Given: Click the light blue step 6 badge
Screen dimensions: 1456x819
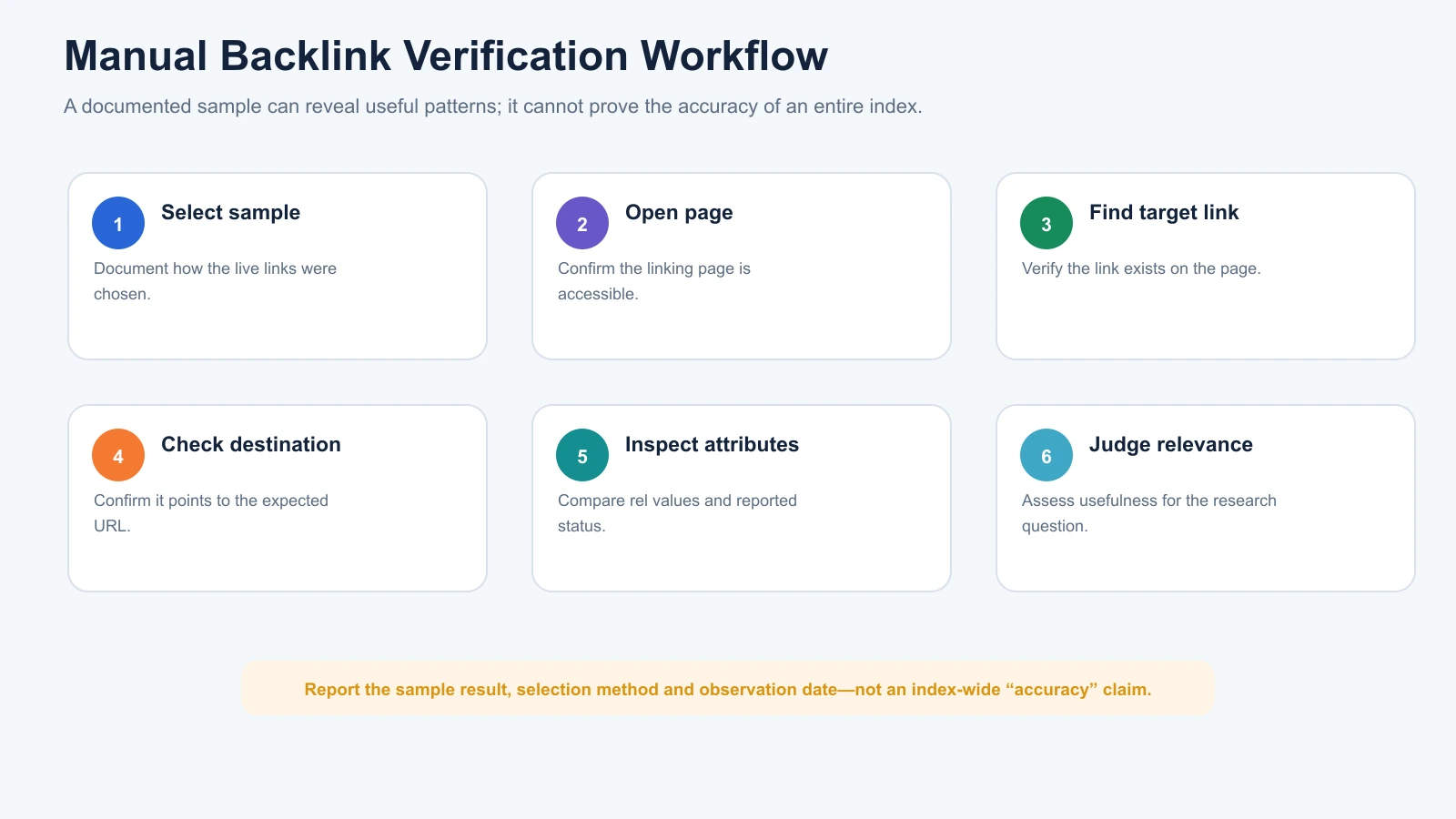Looking at the screenshot, I should click(1046, 455).
